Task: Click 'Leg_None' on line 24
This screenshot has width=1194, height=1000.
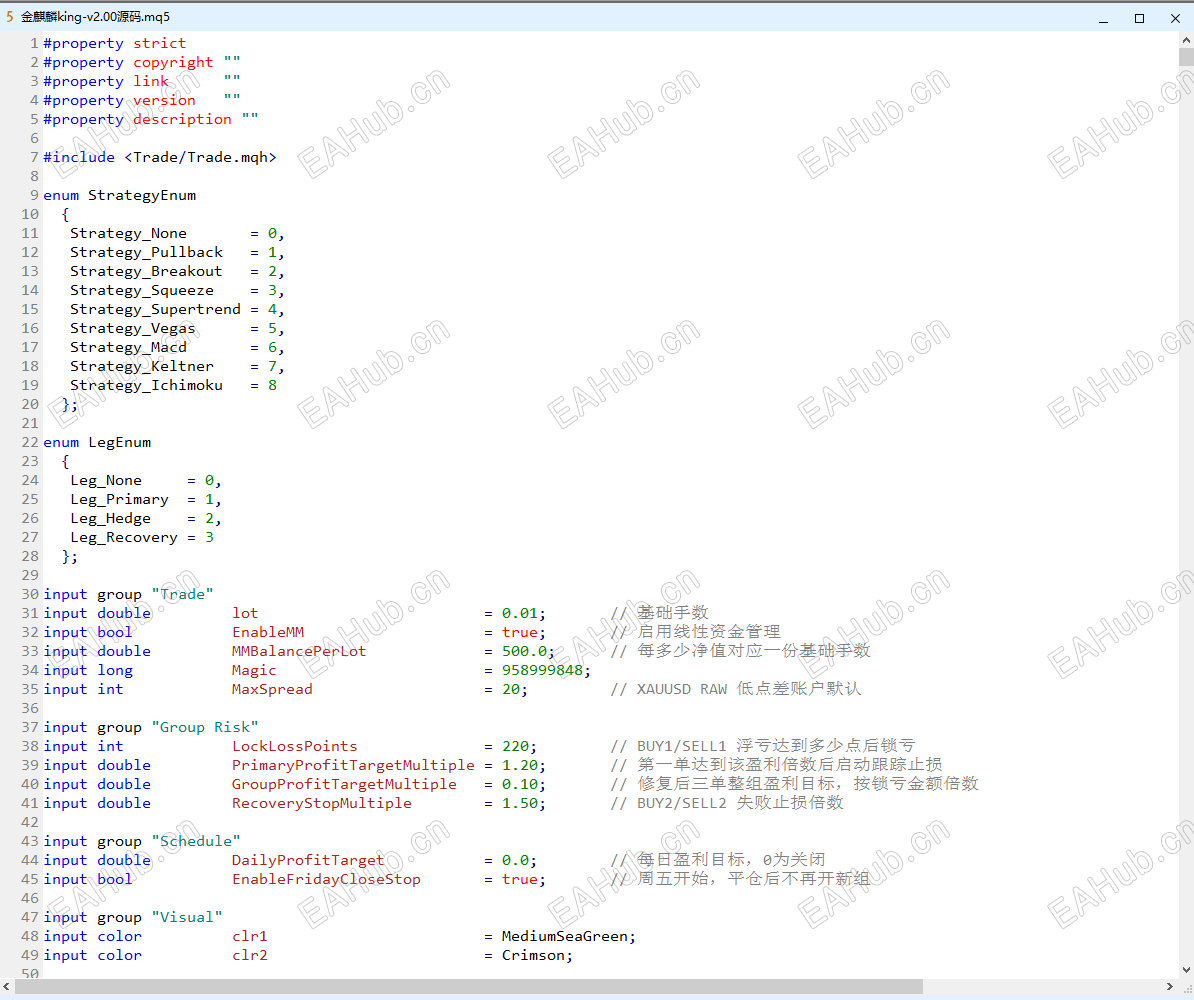Action: tap(106, 481)
